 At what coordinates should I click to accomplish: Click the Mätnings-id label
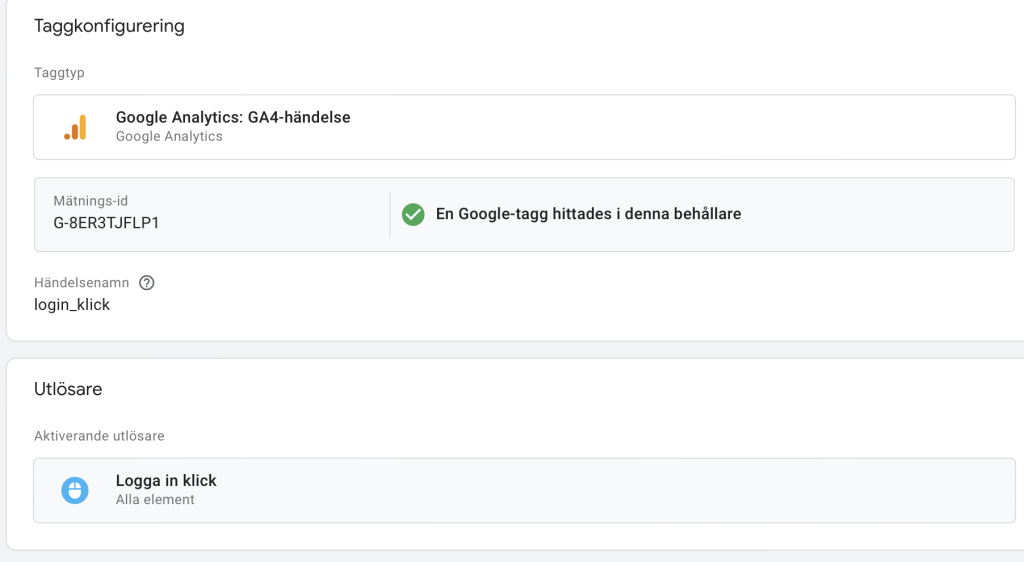(91, 201)
